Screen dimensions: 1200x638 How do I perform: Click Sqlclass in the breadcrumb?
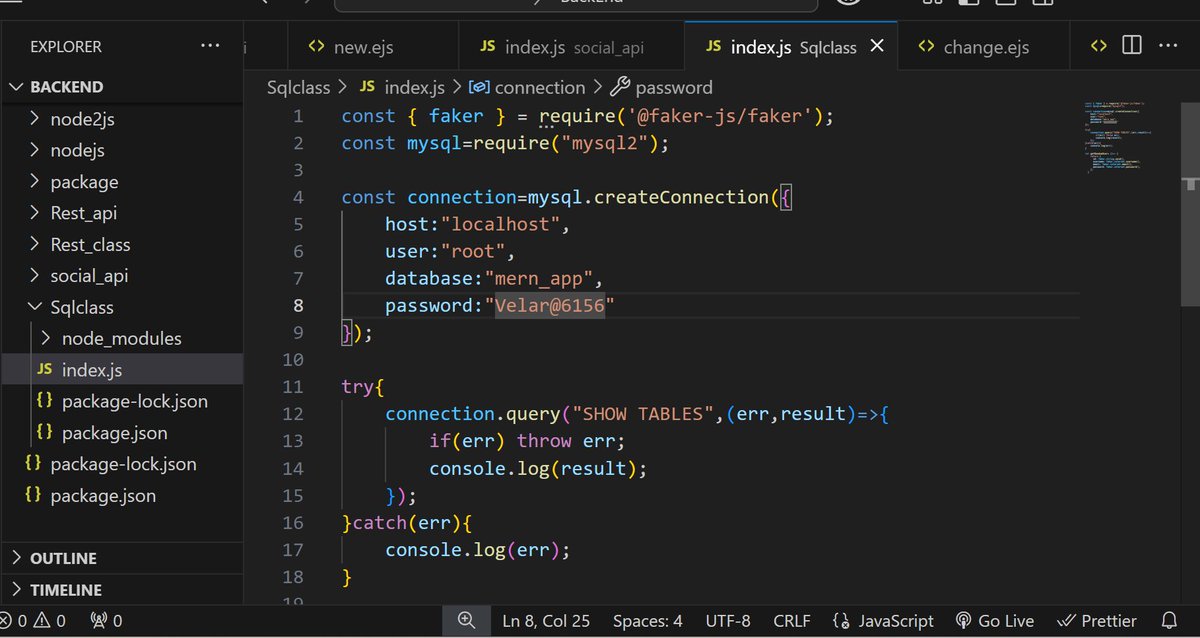tap(298, 87)
